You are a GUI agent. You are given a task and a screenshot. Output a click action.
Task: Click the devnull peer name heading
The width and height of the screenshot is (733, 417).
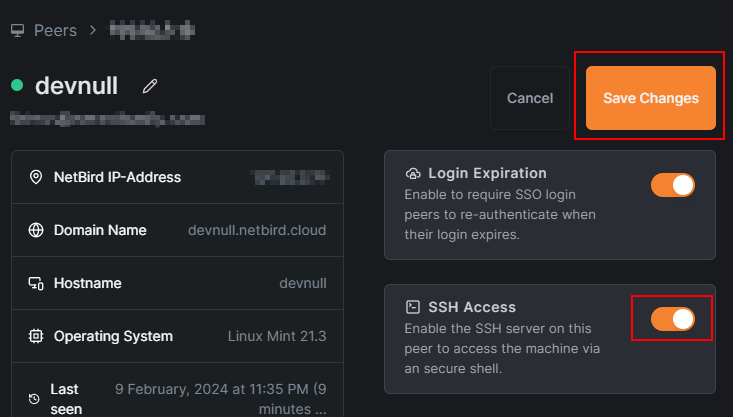pyautogui.click(x=76, y=86)
